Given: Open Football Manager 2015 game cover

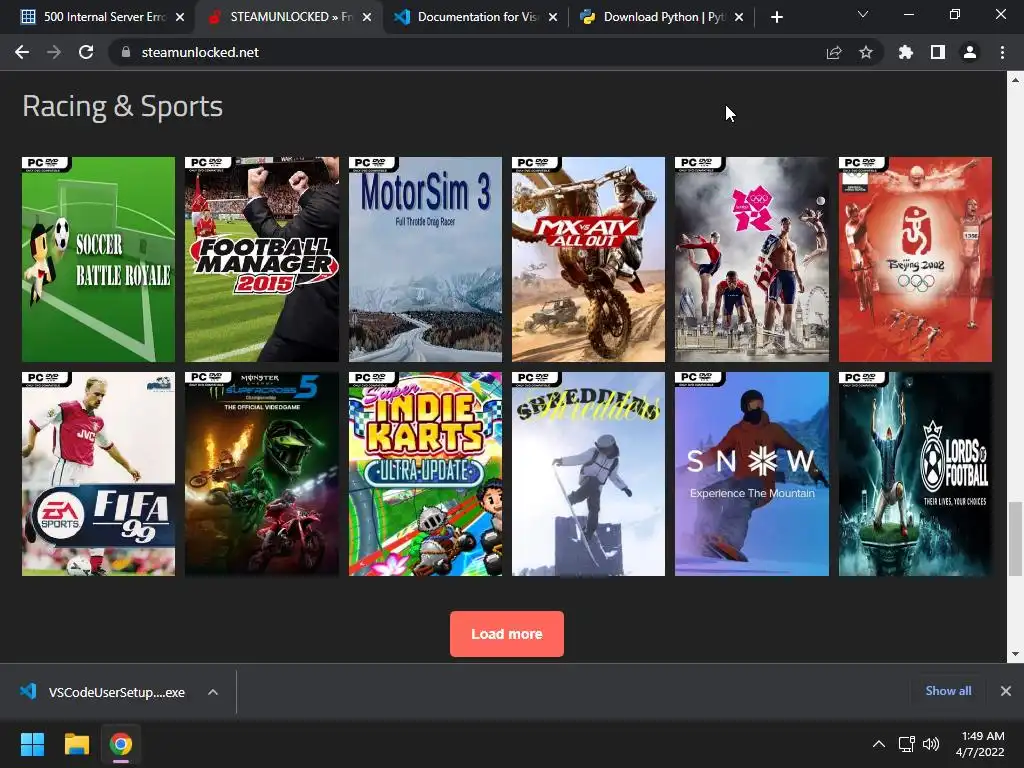Looking at the screenshot, I should coord(262,259).
